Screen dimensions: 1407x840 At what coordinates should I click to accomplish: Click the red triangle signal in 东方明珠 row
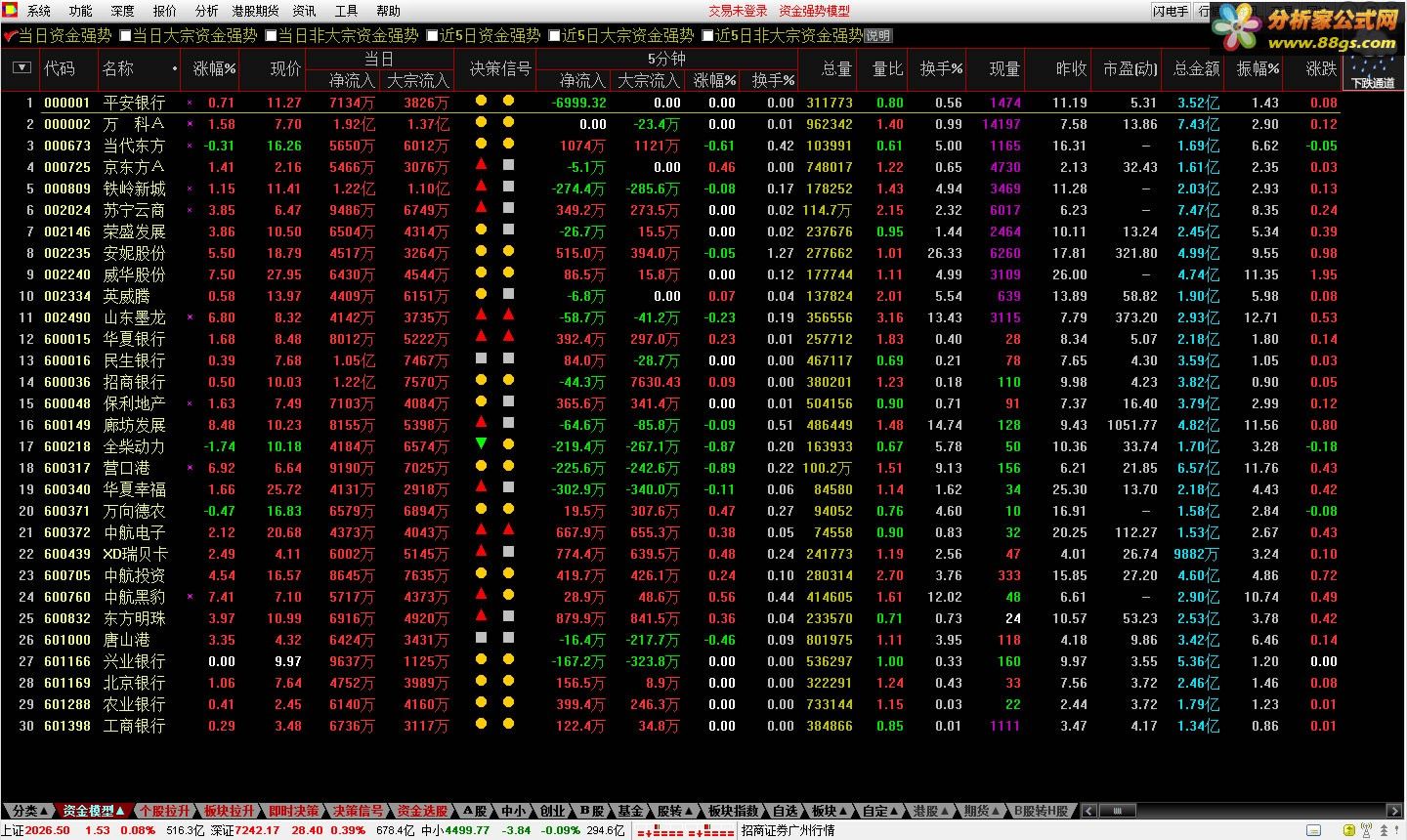(481, 615)
